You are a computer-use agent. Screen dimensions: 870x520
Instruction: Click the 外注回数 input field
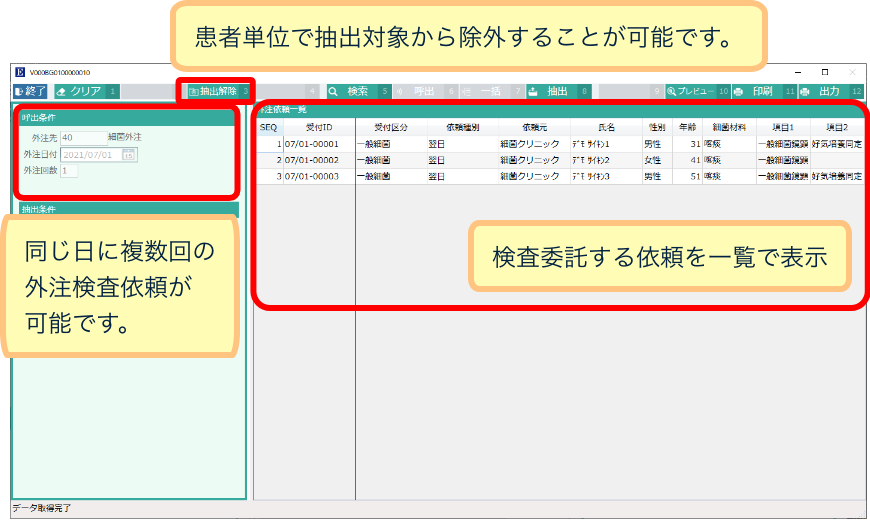pos(69,171)
